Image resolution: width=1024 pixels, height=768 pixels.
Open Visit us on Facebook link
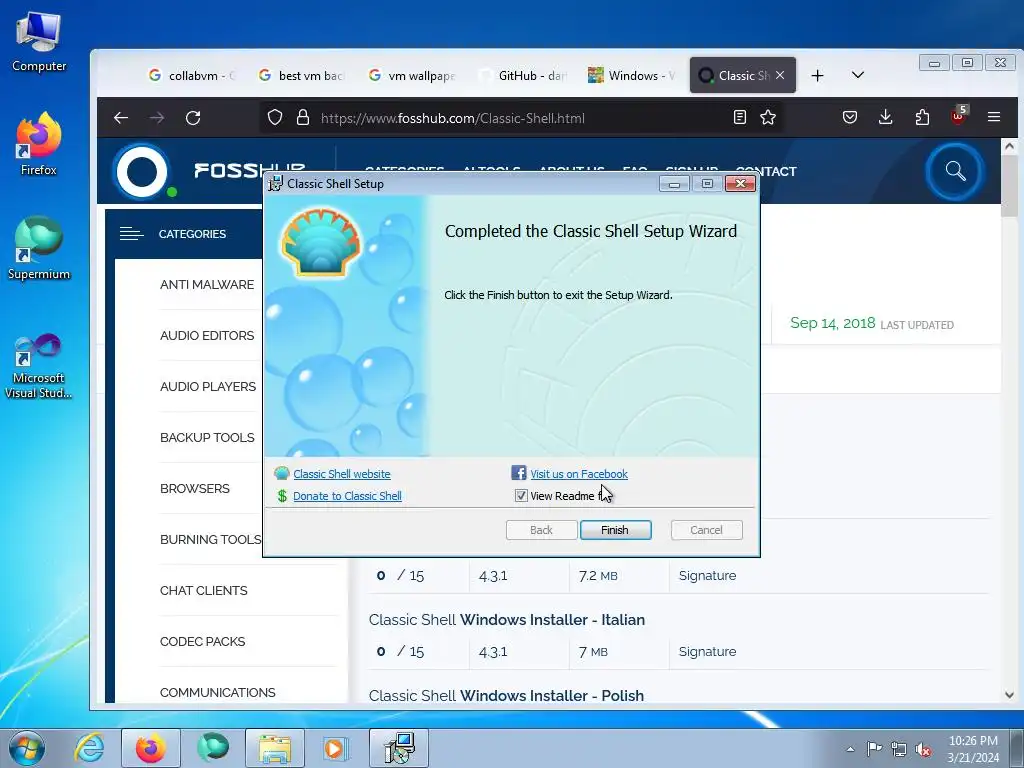click(x=579, y=474)
